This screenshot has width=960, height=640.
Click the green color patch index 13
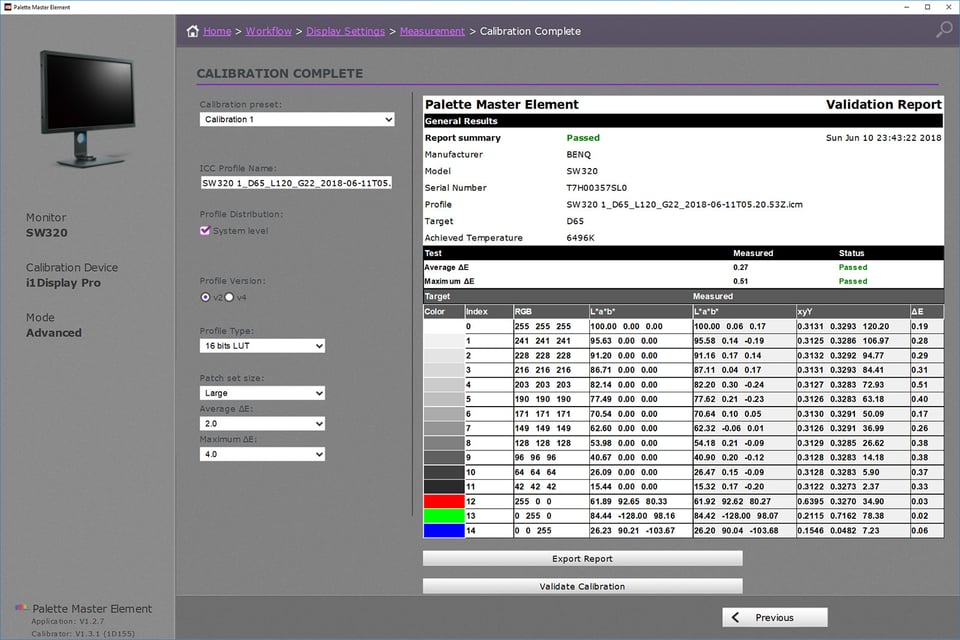[x=444, y=516]
